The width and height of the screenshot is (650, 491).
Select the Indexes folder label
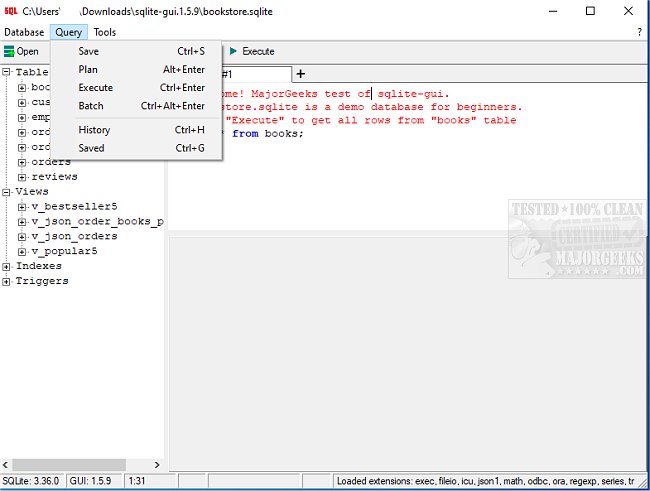tap(39, 266)
